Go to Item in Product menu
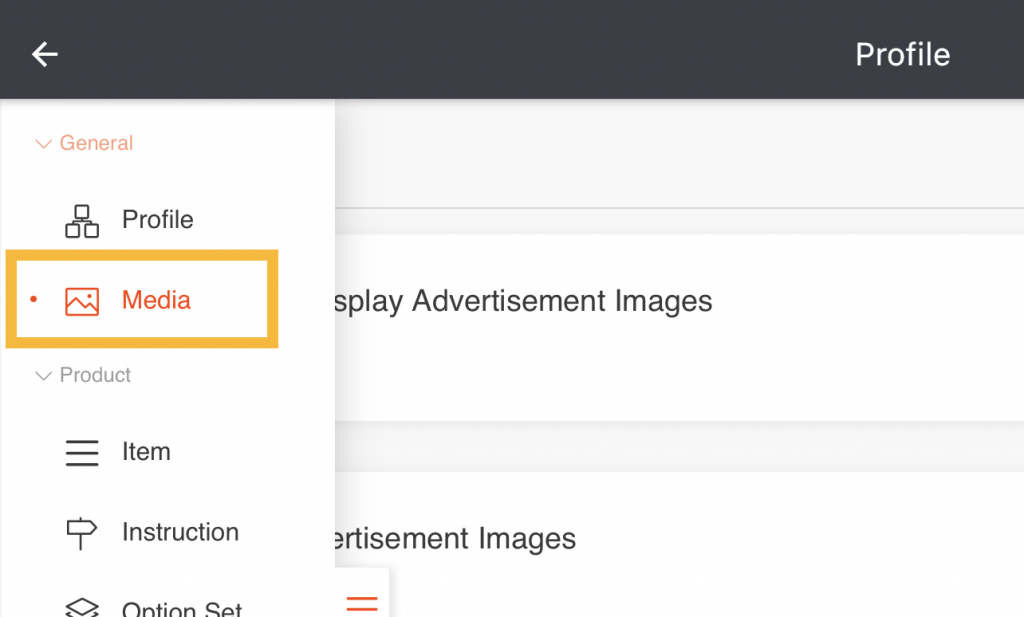The image size is (1024, 617). [x=146, y=452]
